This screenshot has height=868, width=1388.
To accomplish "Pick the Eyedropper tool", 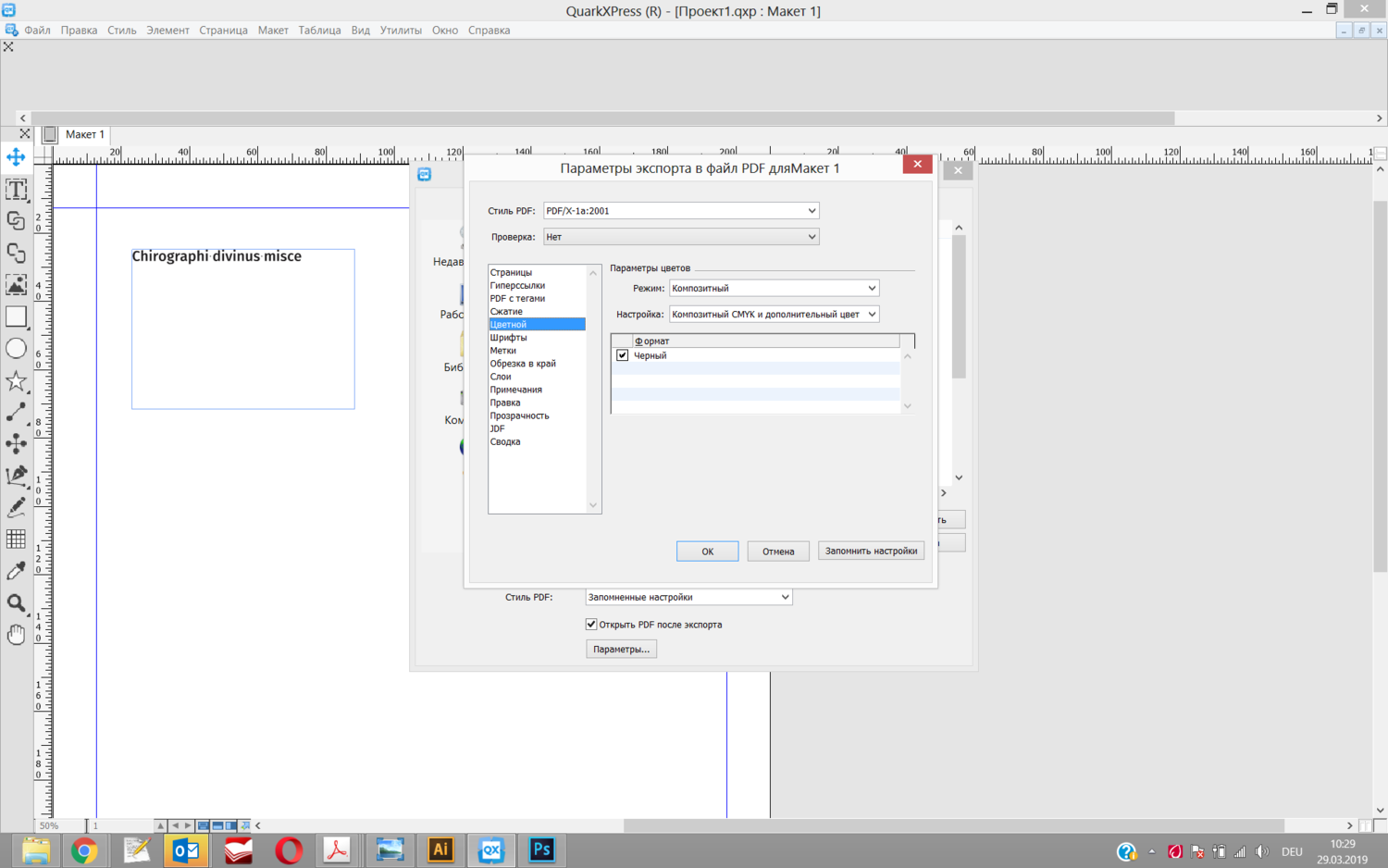I will pyautogui.click(x=16, y=571).
